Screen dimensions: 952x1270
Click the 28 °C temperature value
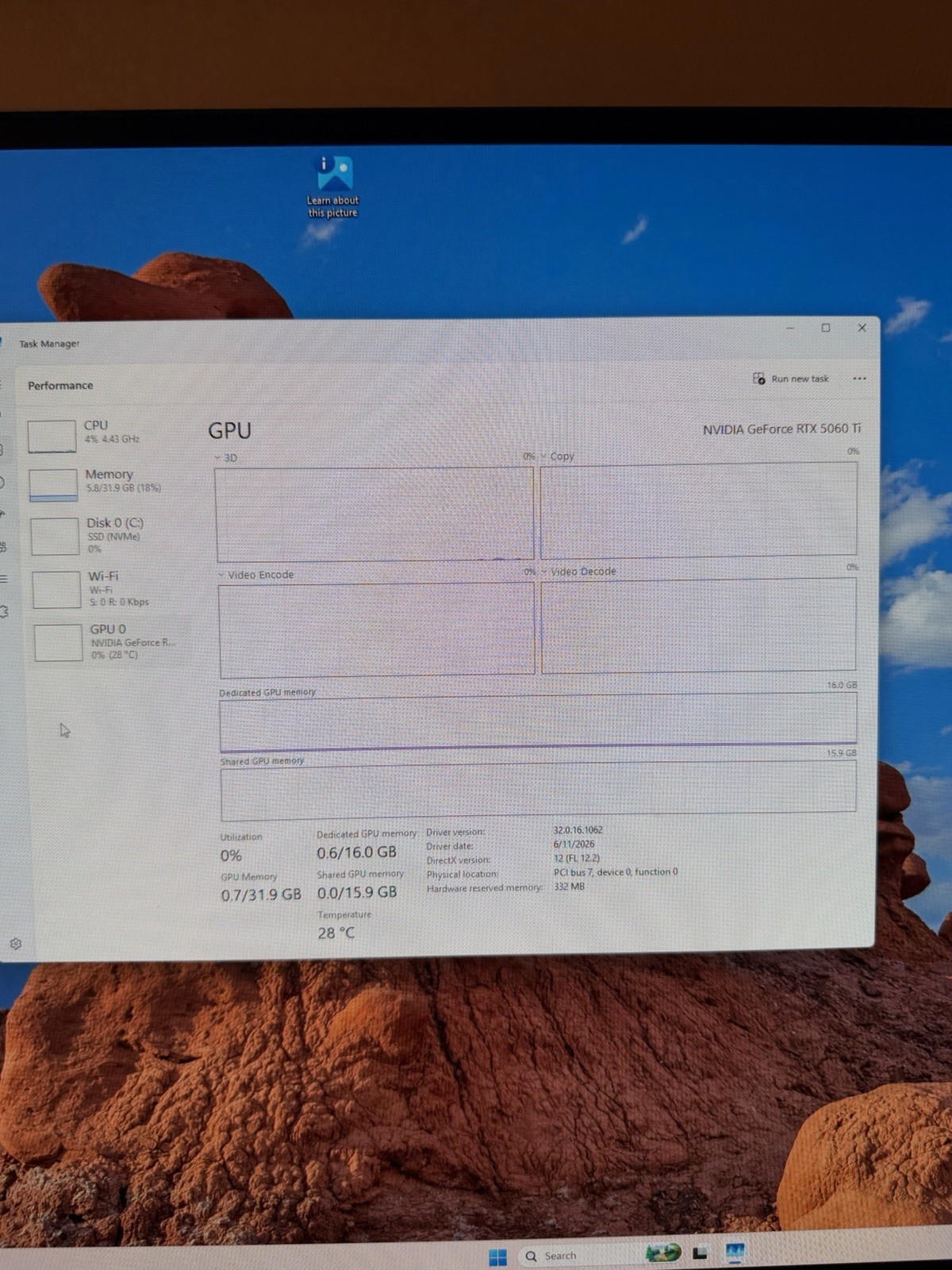coord(336,933)
